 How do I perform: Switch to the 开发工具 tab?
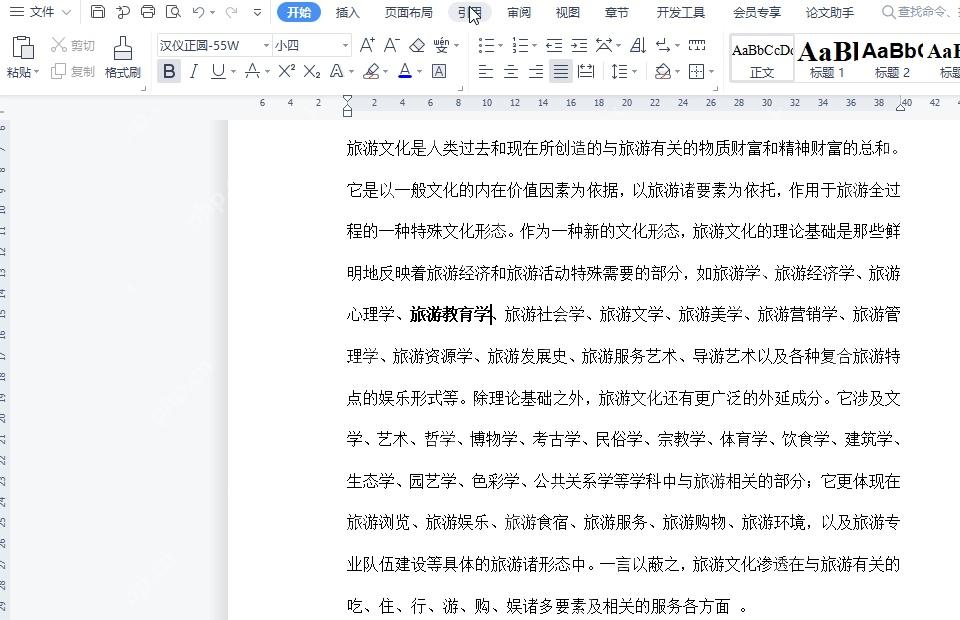click(x=681, y=12)
